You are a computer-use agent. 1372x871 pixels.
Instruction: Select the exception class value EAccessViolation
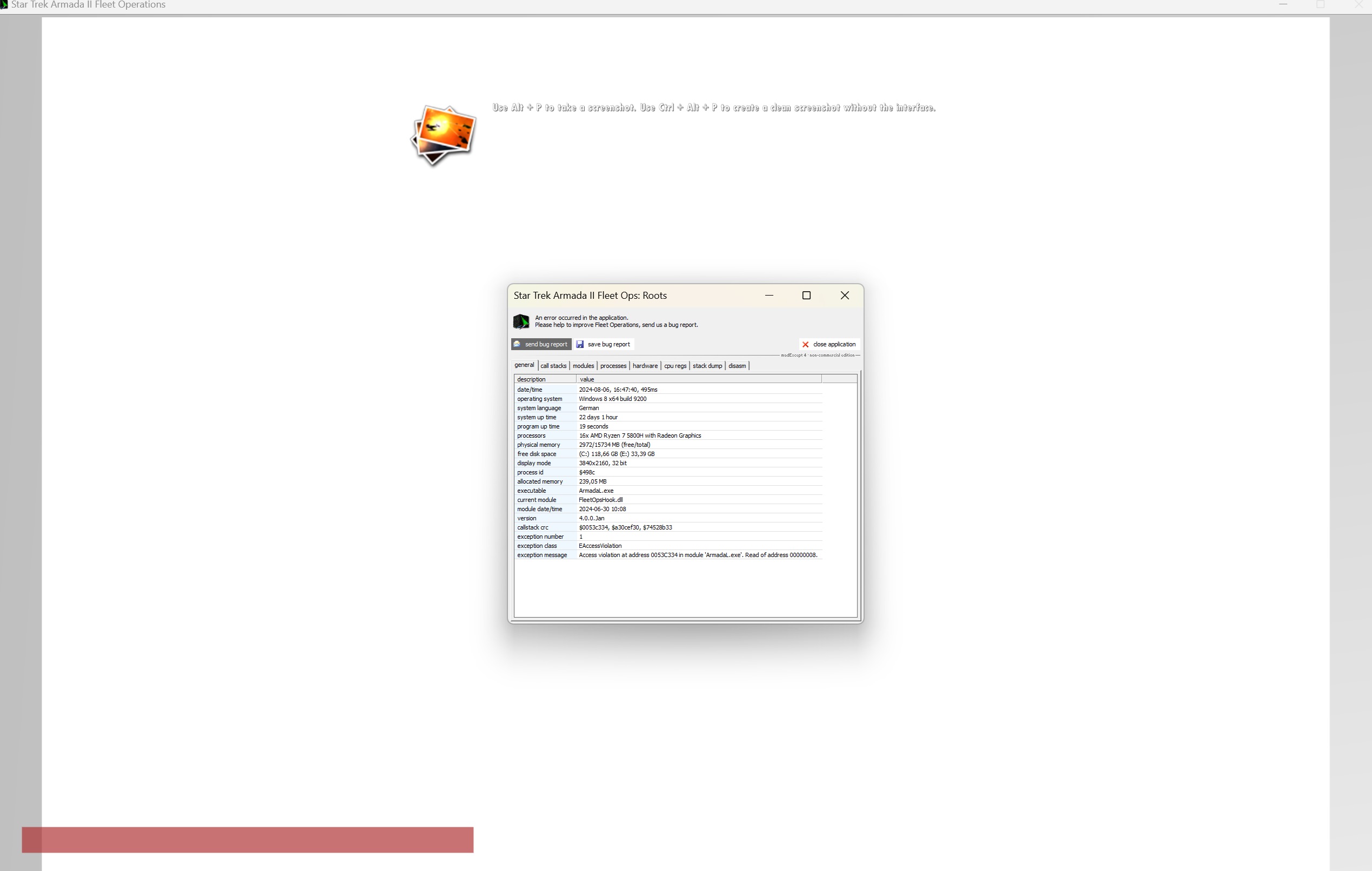point(600,546)
